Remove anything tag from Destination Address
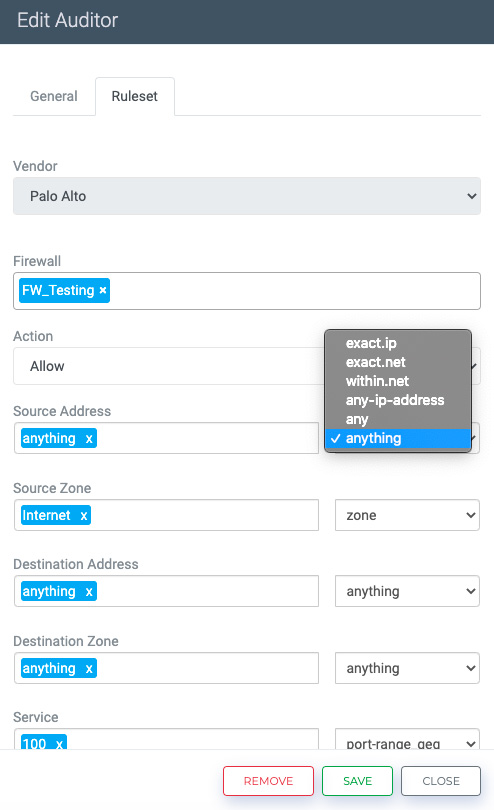 coord(89,591)
